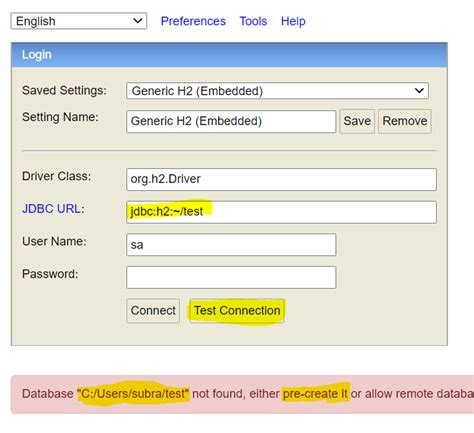The image size is (474, 433).
Task: Click the Driver Class input field
Action: click(281, 179)
